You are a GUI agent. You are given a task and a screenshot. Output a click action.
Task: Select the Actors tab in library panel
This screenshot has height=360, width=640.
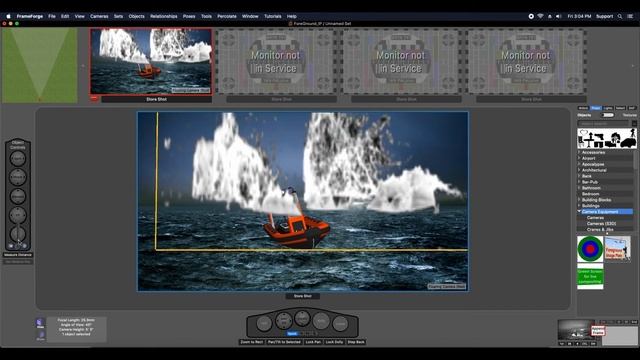(583, 108)
